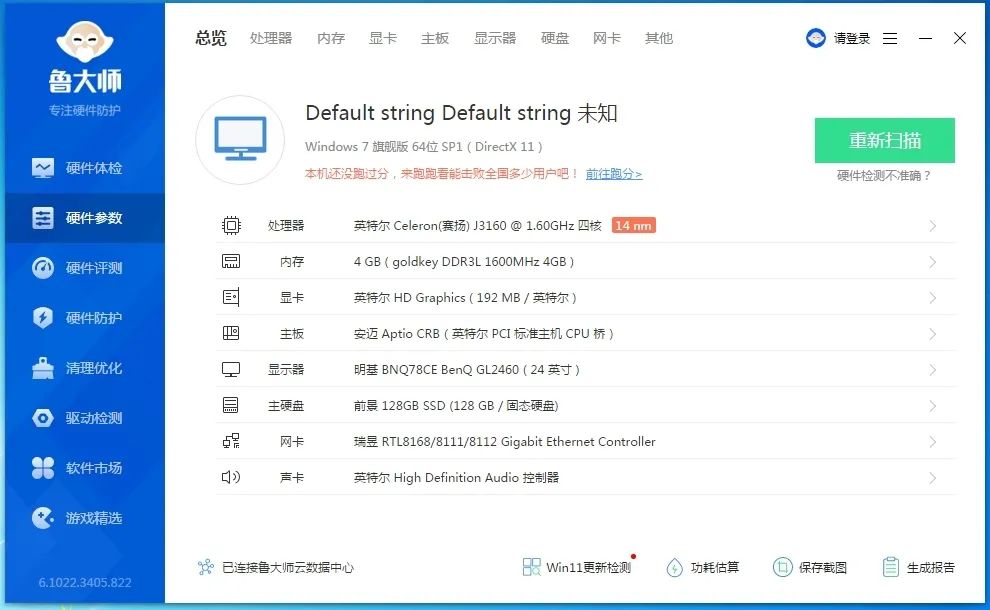Screen dimensions: 990x610
Task: Click the goldkey DDR3L 1600MHz memory text
Action: (x=463, y=261)
